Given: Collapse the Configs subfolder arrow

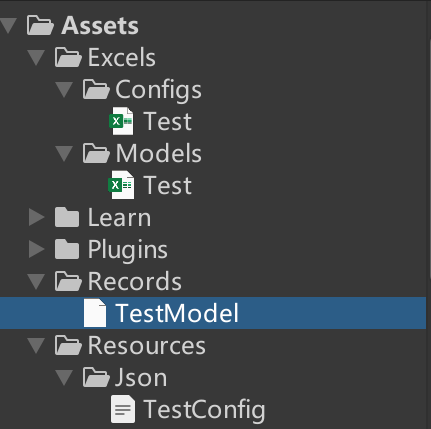Looking at the screenshot, I should 64,89.
